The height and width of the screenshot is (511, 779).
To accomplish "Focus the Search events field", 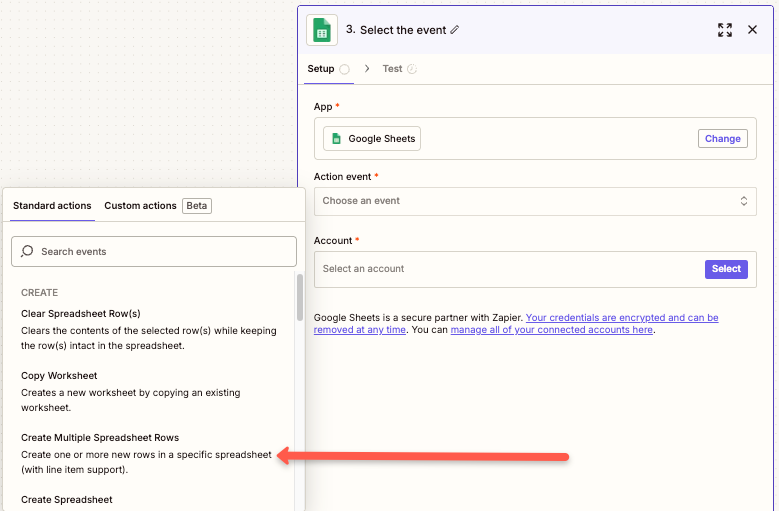I will [x=154, y=251].
